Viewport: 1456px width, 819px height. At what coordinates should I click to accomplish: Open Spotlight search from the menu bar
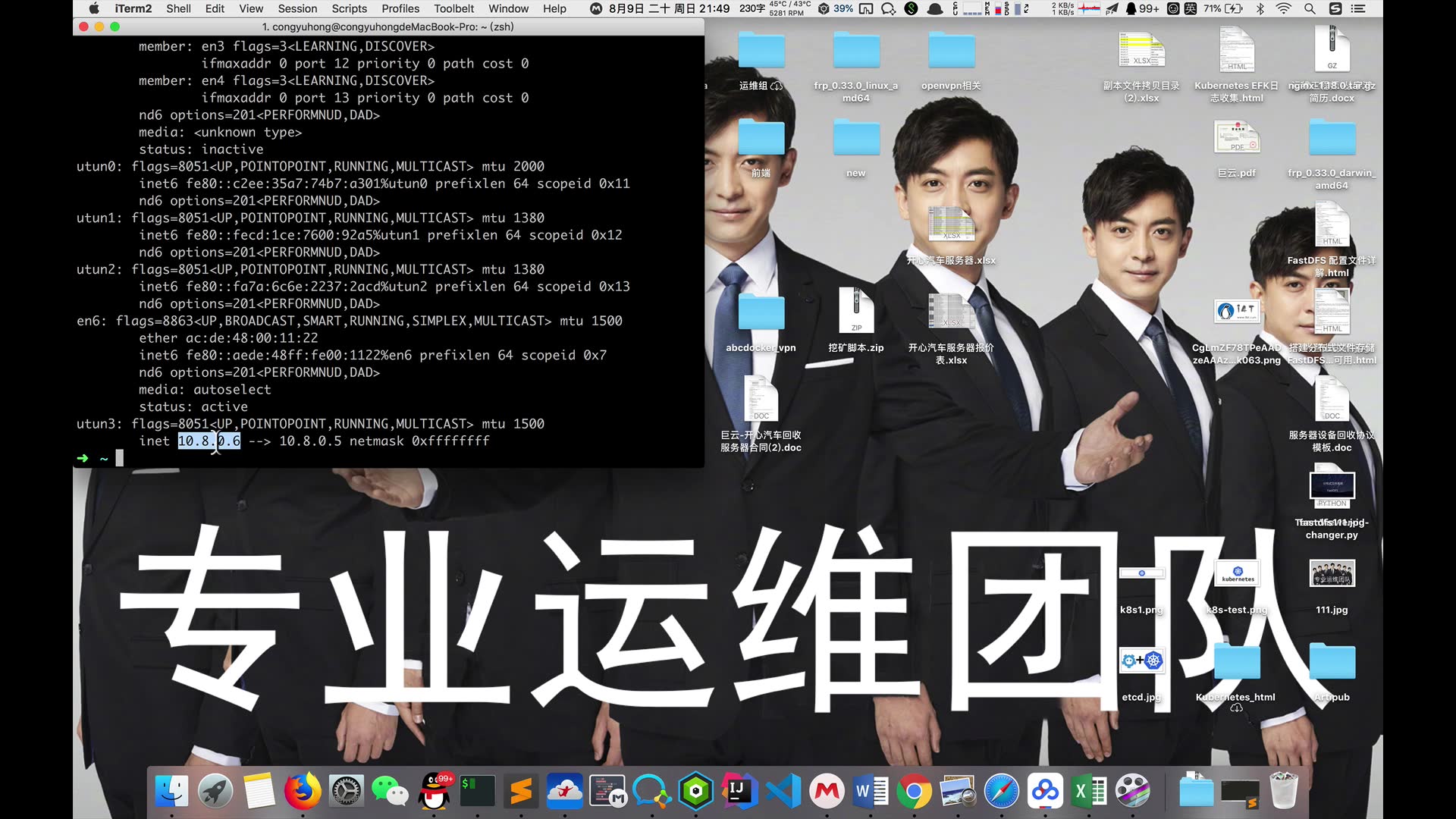[x=1310, y=9]
